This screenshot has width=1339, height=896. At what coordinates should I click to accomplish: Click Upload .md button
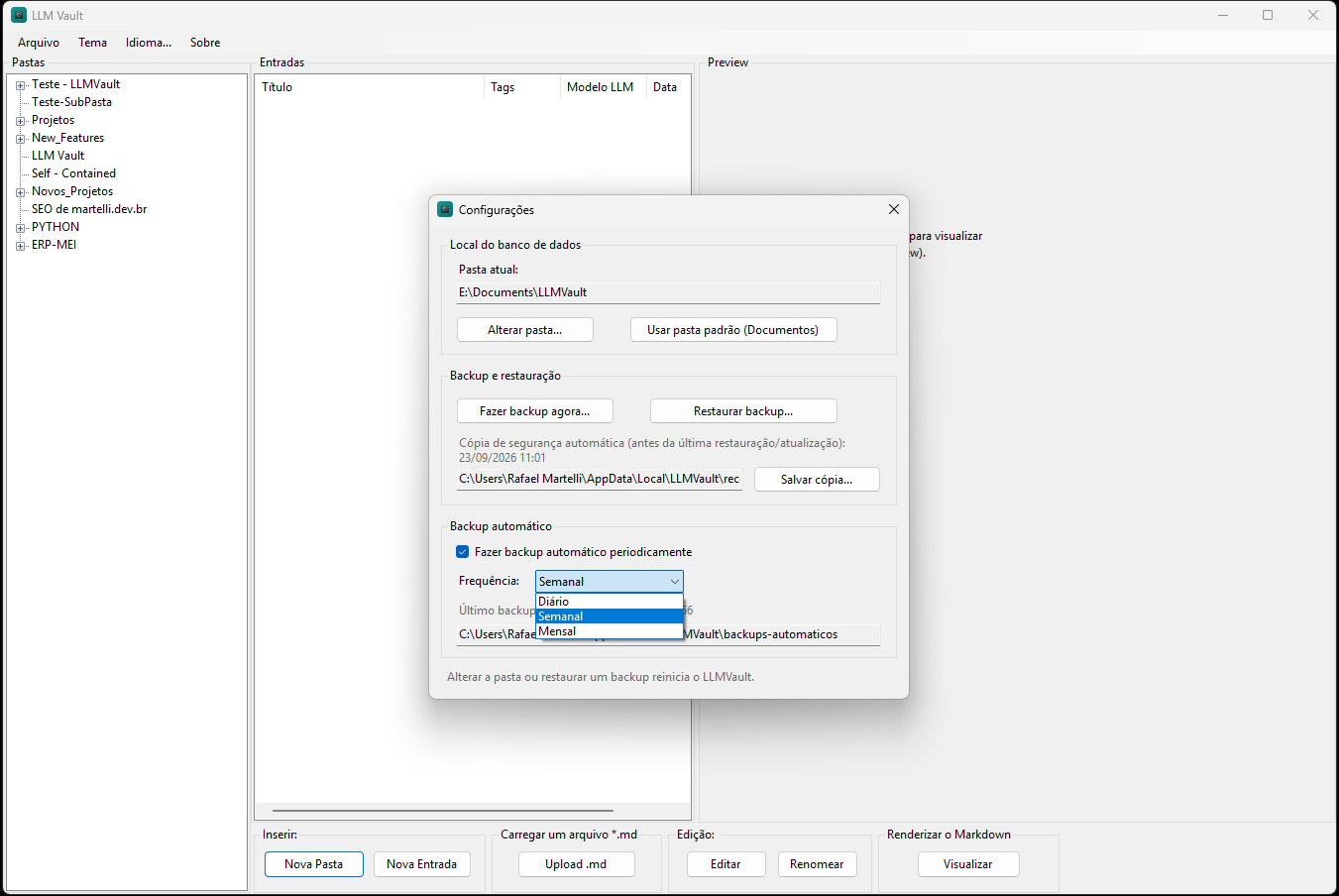coord(576,864)
